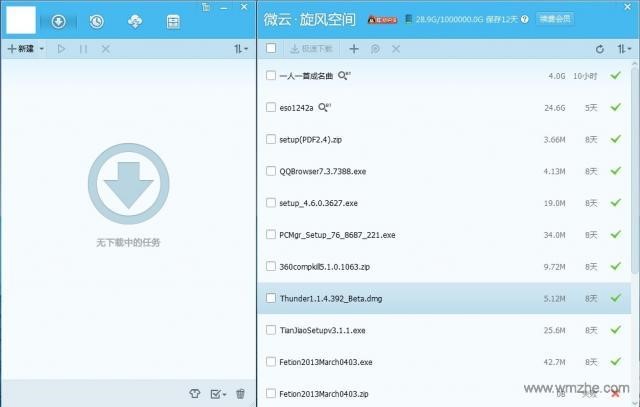Check the box for Fetion2013March0403.exe
Screen dimensions: 640x407
271,361
